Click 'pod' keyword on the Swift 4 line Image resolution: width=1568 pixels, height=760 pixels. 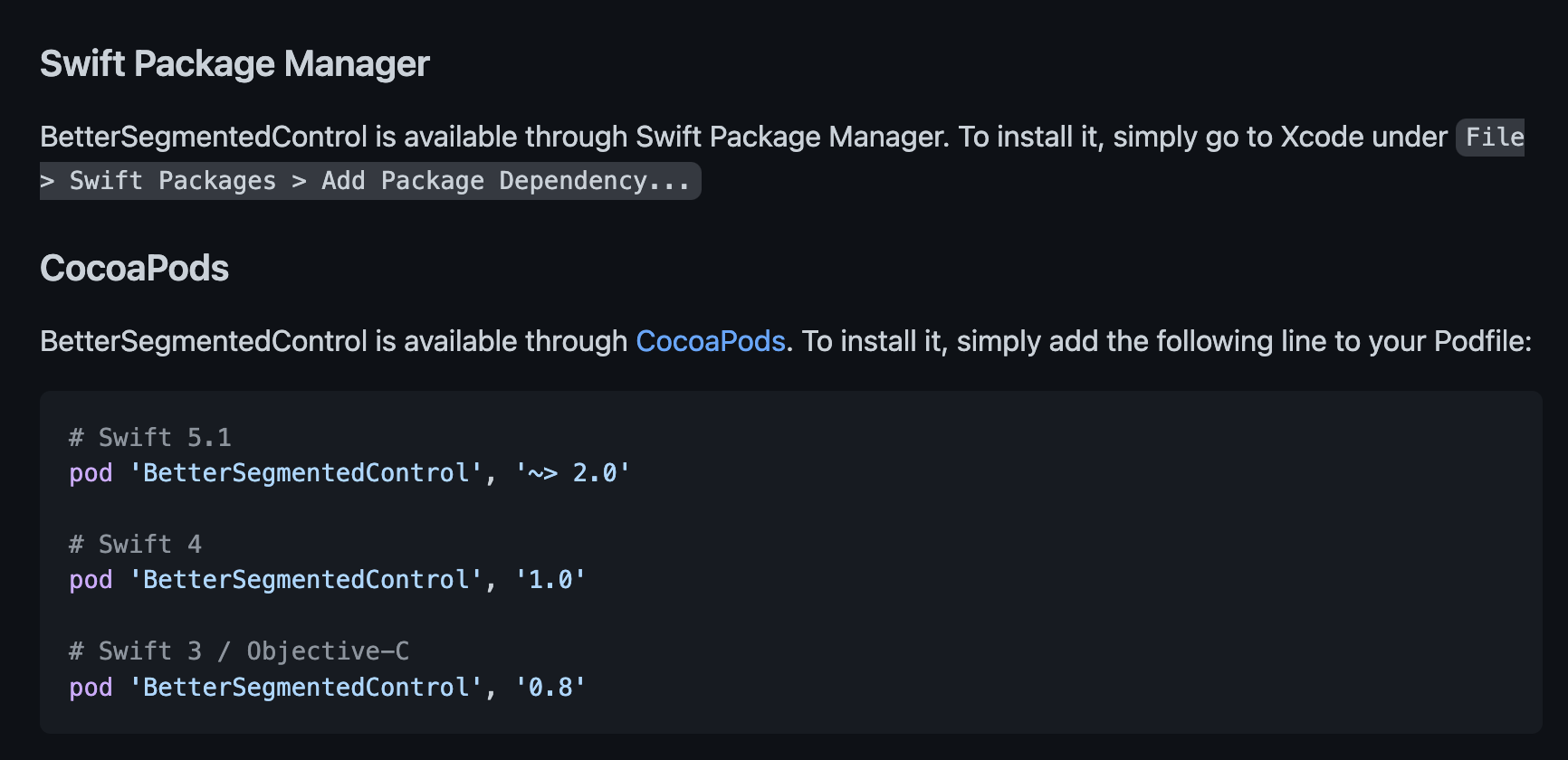point(91,580)
